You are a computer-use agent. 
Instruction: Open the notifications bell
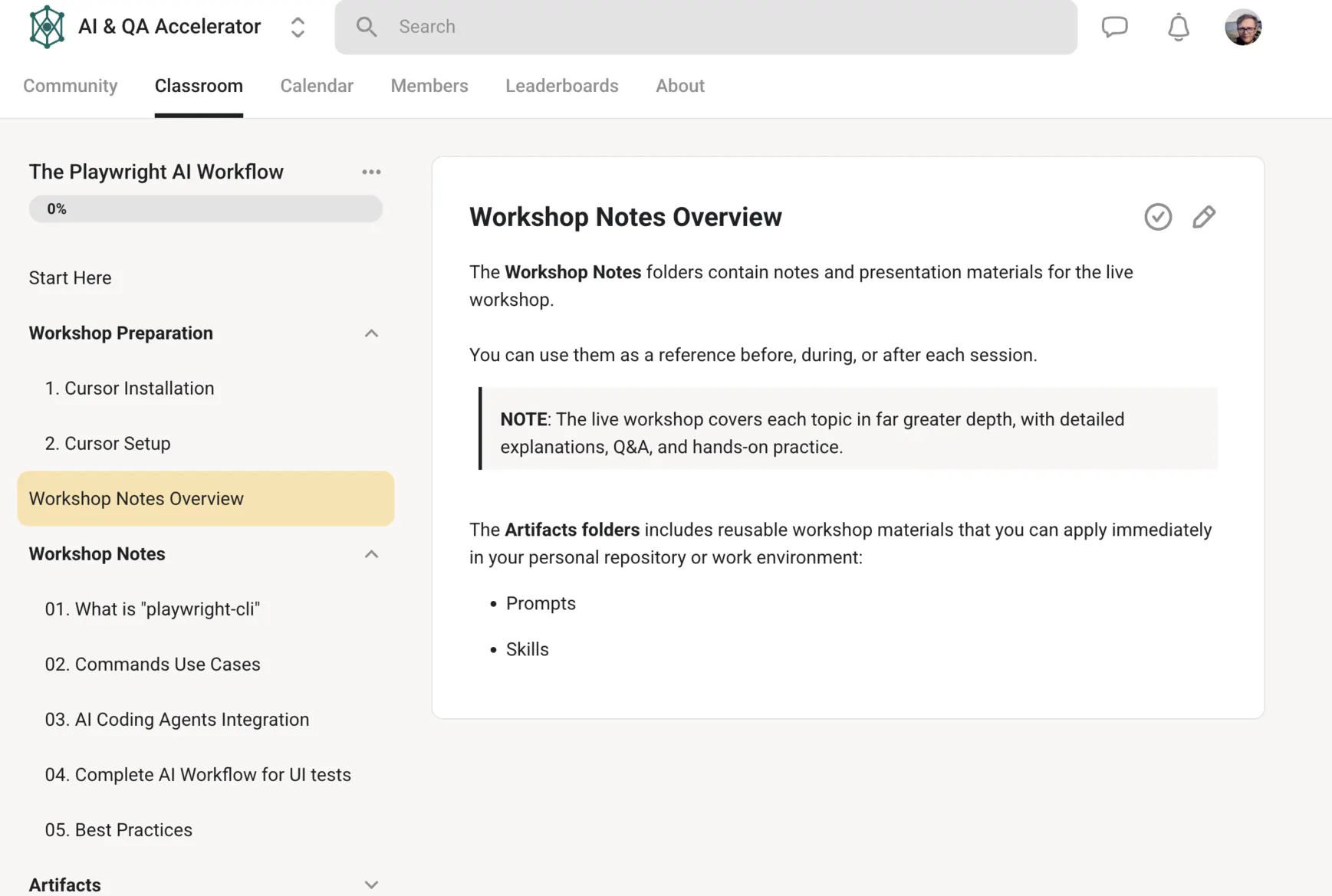click(x=1179, y=28)
